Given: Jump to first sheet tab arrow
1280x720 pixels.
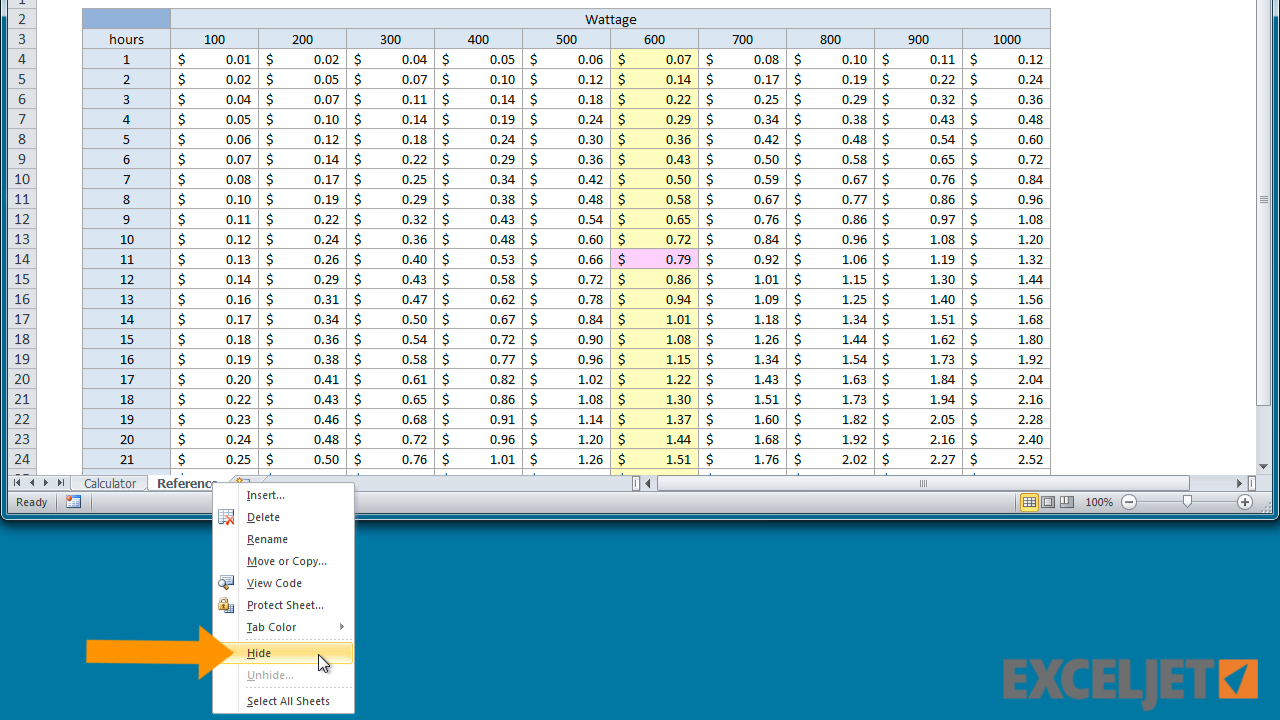Looking at the screenshot, I should pyautogui.click(x=17, y=483).
